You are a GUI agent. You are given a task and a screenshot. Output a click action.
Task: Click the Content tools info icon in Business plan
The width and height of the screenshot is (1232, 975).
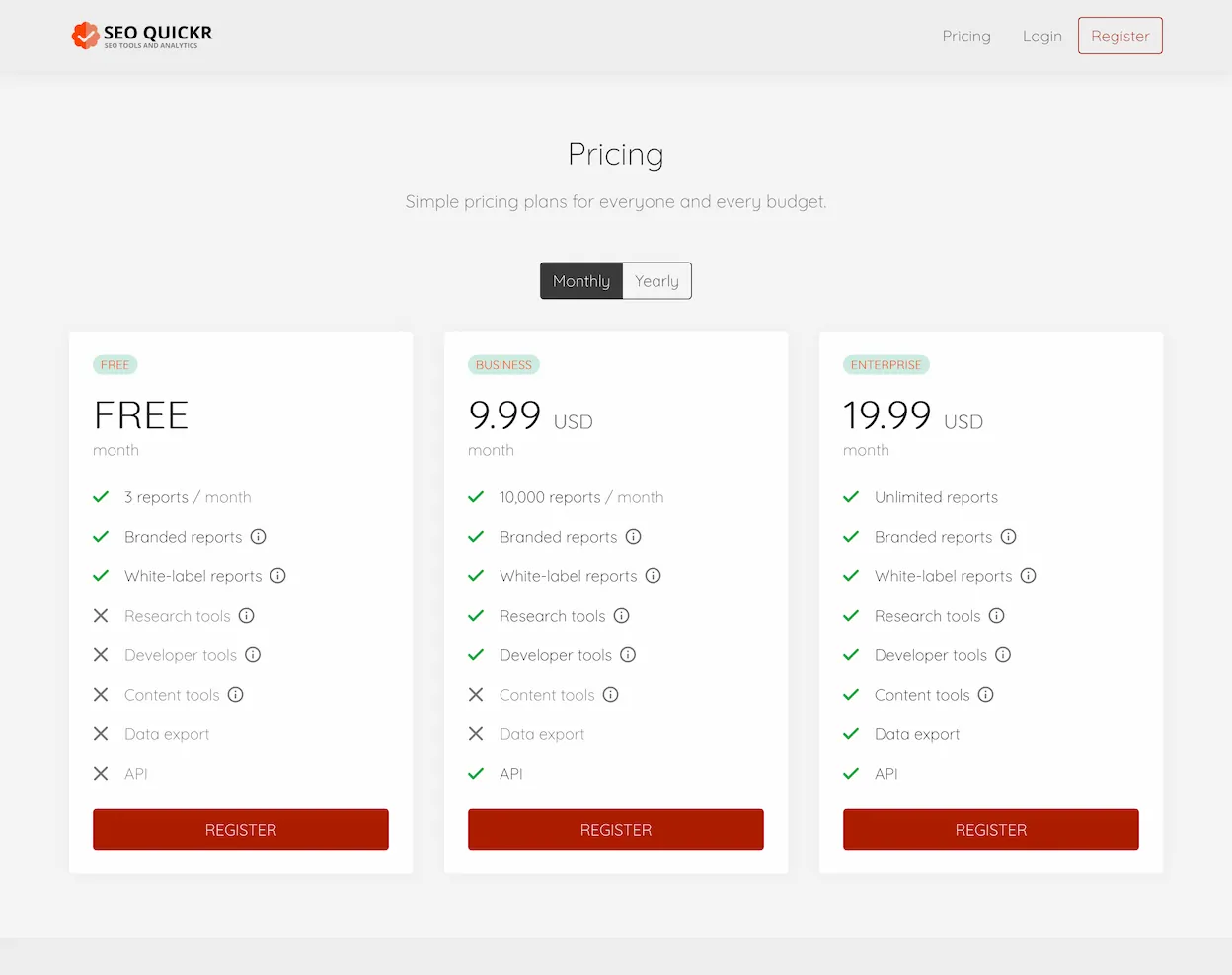point(612,694)
